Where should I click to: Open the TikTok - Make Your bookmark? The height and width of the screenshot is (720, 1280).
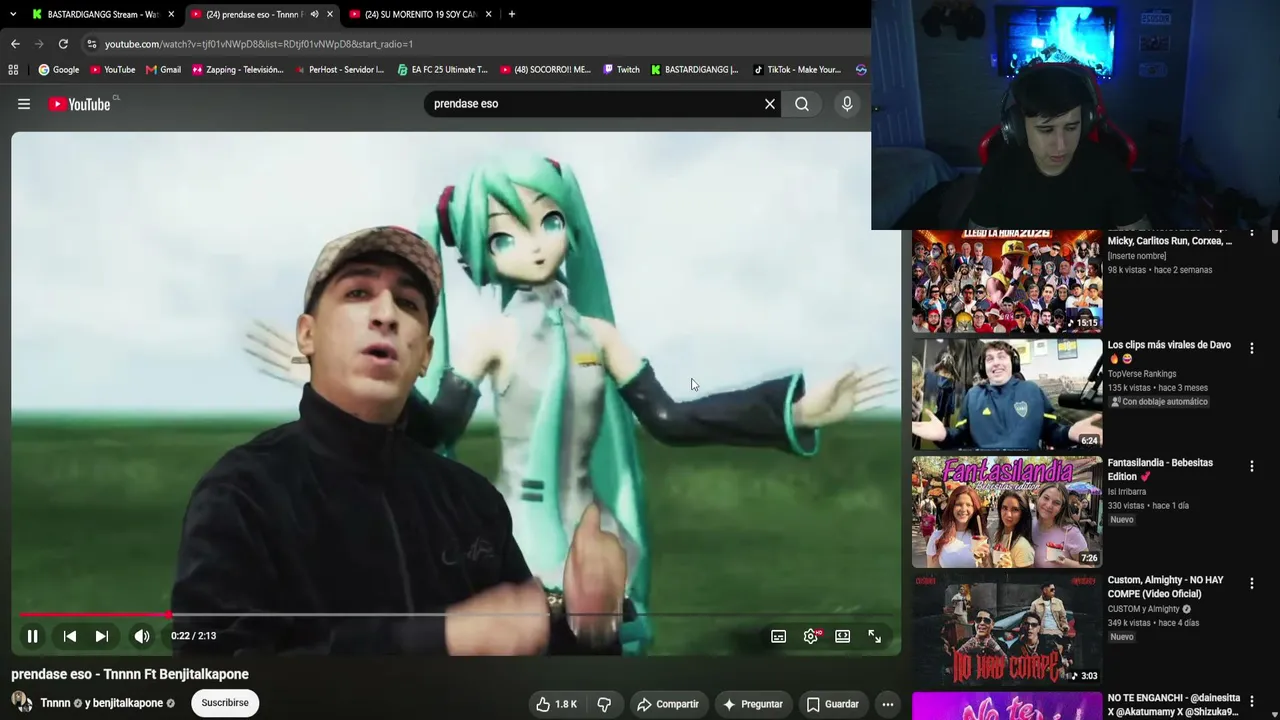[797, 70]
